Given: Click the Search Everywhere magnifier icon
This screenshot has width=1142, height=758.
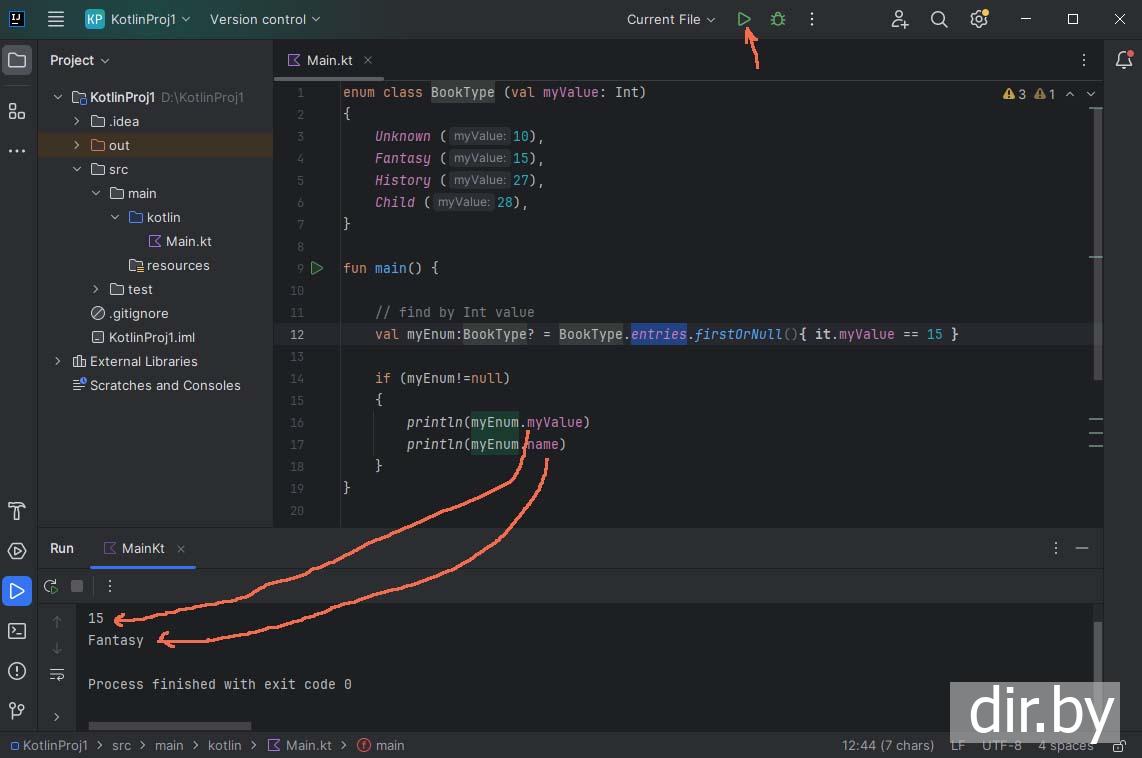Looking at the screenshot, I should pos(939,19).
